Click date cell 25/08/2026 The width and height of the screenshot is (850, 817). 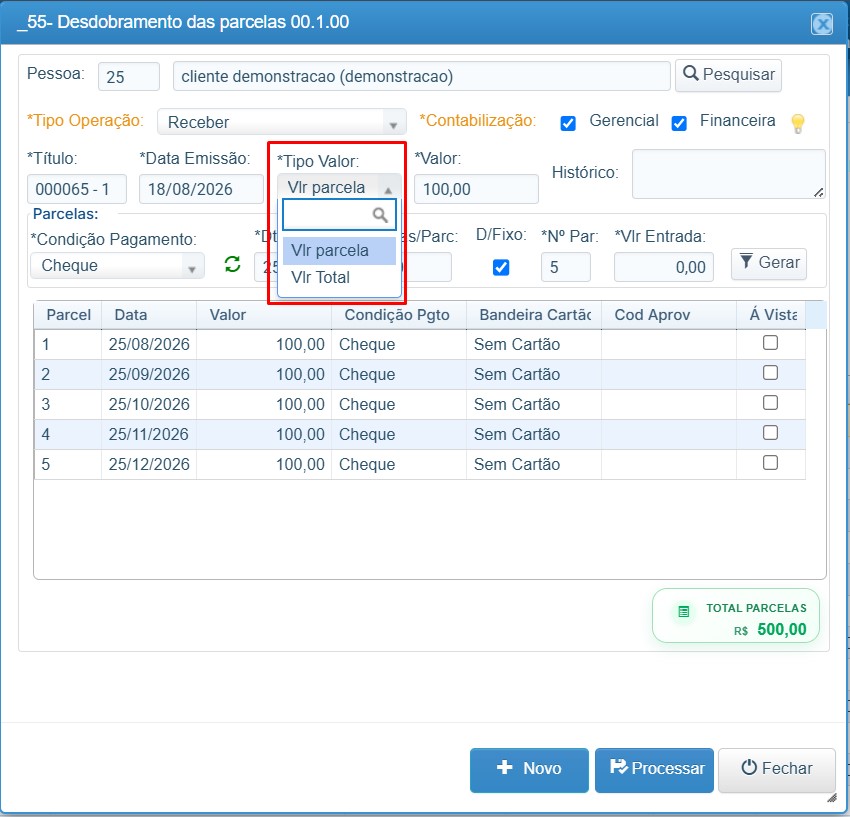click(149, 344)
